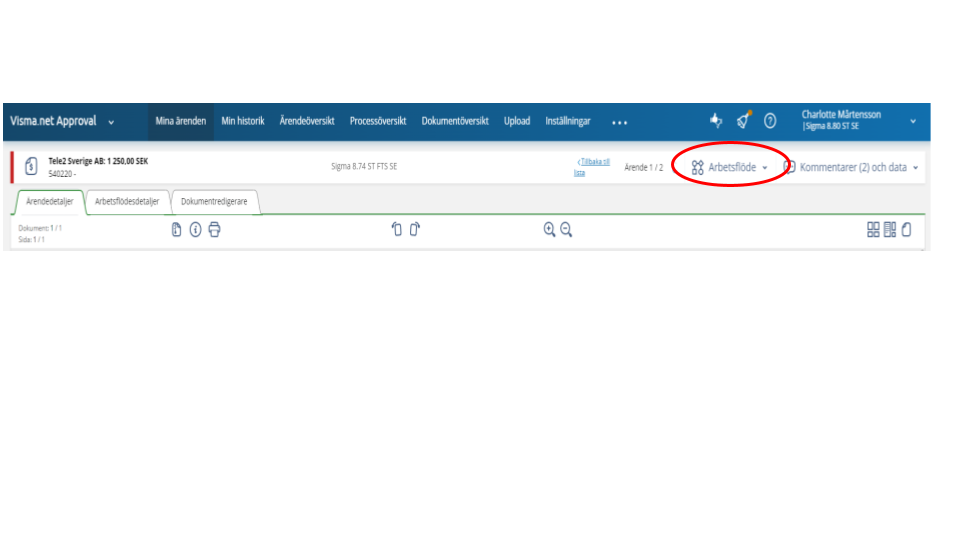Print the document with the printer icon
Screen dimensions: 960x540
(214, 230)
